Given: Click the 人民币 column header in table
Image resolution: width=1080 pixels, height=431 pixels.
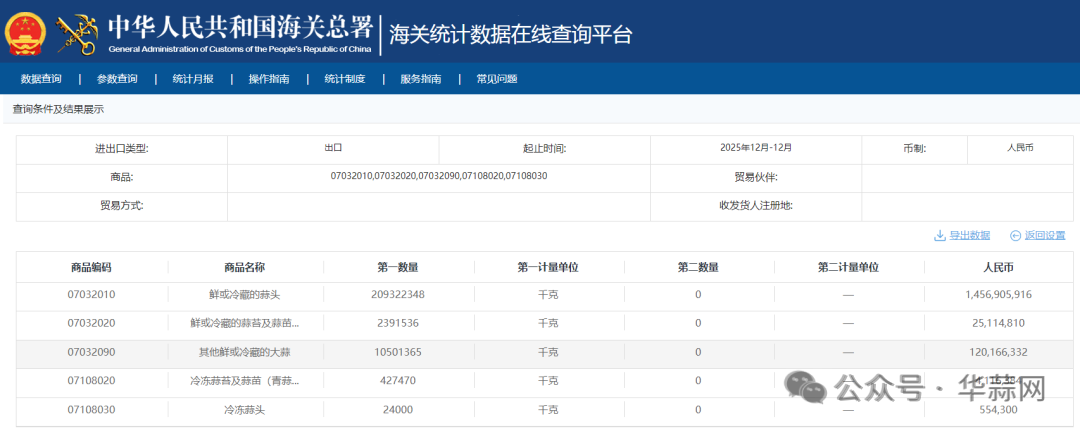Looking at the screenshot, I should tap(998, 267).
